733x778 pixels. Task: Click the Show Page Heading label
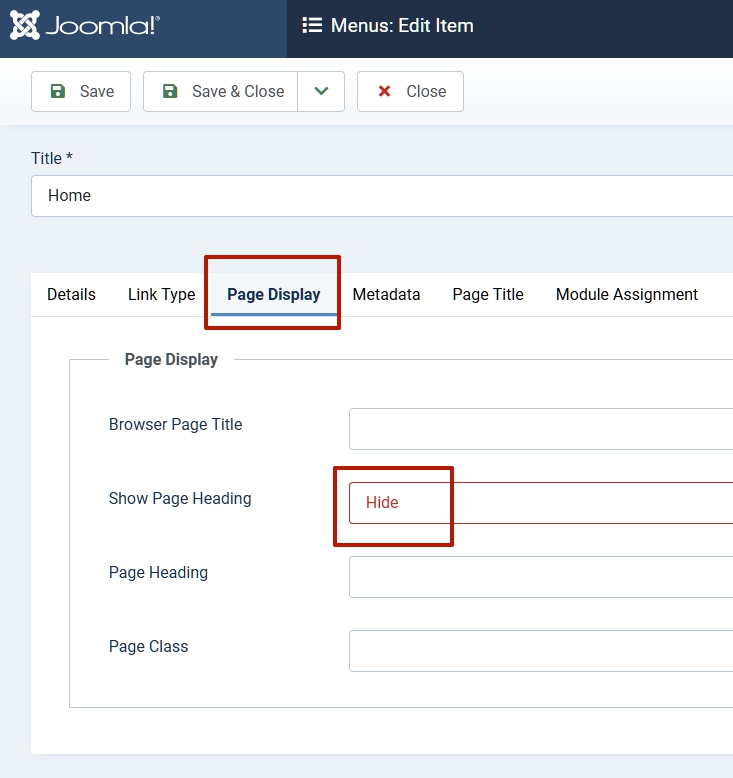coord(180,498)
